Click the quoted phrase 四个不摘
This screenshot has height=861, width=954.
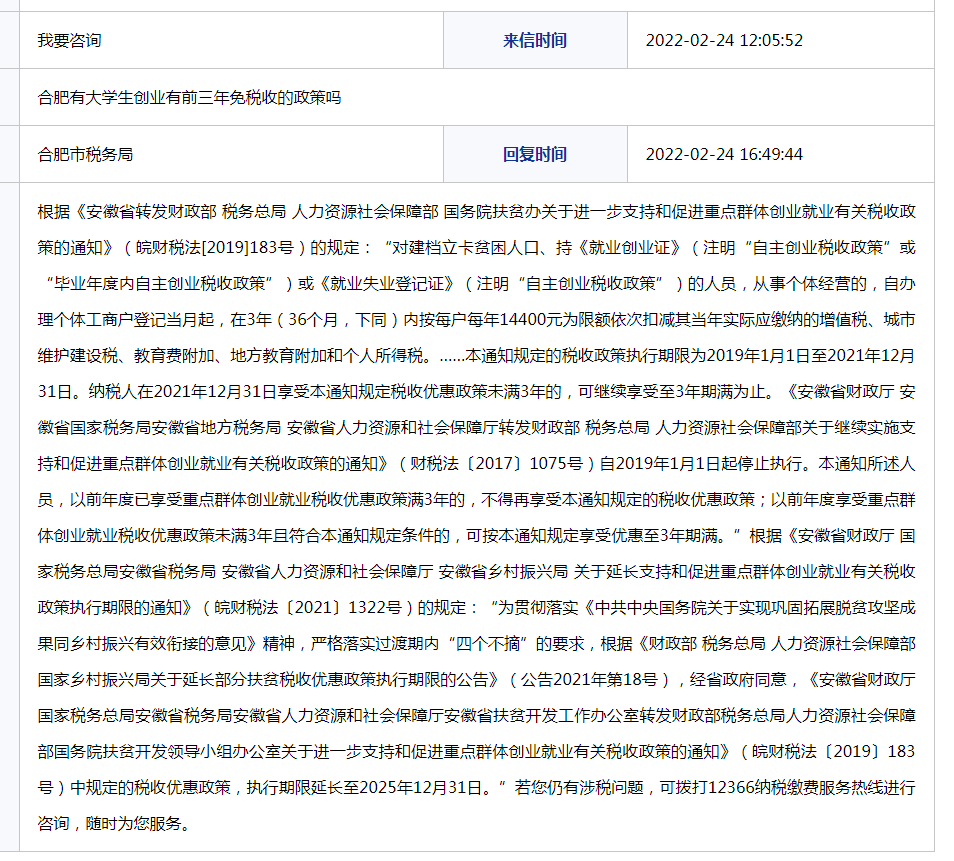click(x=488, y=643)
